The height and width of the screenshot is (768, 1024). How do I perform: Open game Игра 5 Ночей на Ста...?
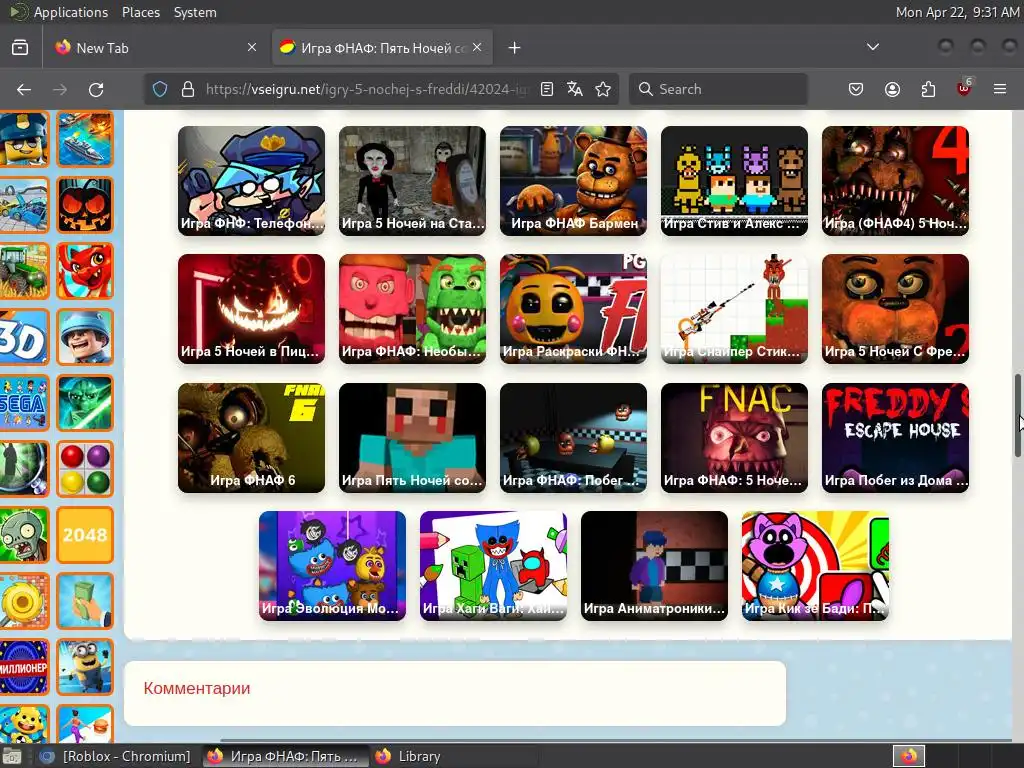click(412, 181)
